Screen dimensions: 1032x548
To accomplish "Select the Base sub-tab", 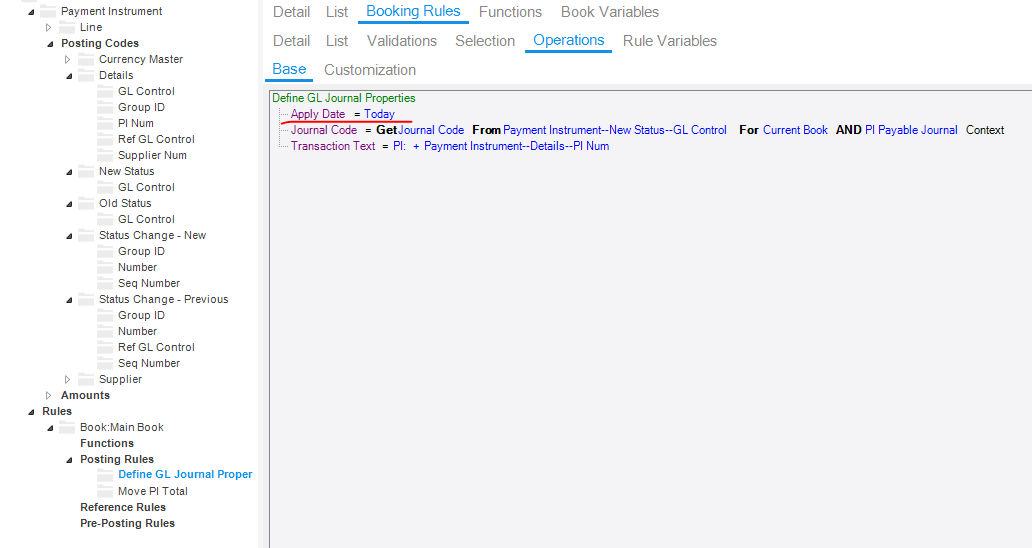I will pos(289,69).
